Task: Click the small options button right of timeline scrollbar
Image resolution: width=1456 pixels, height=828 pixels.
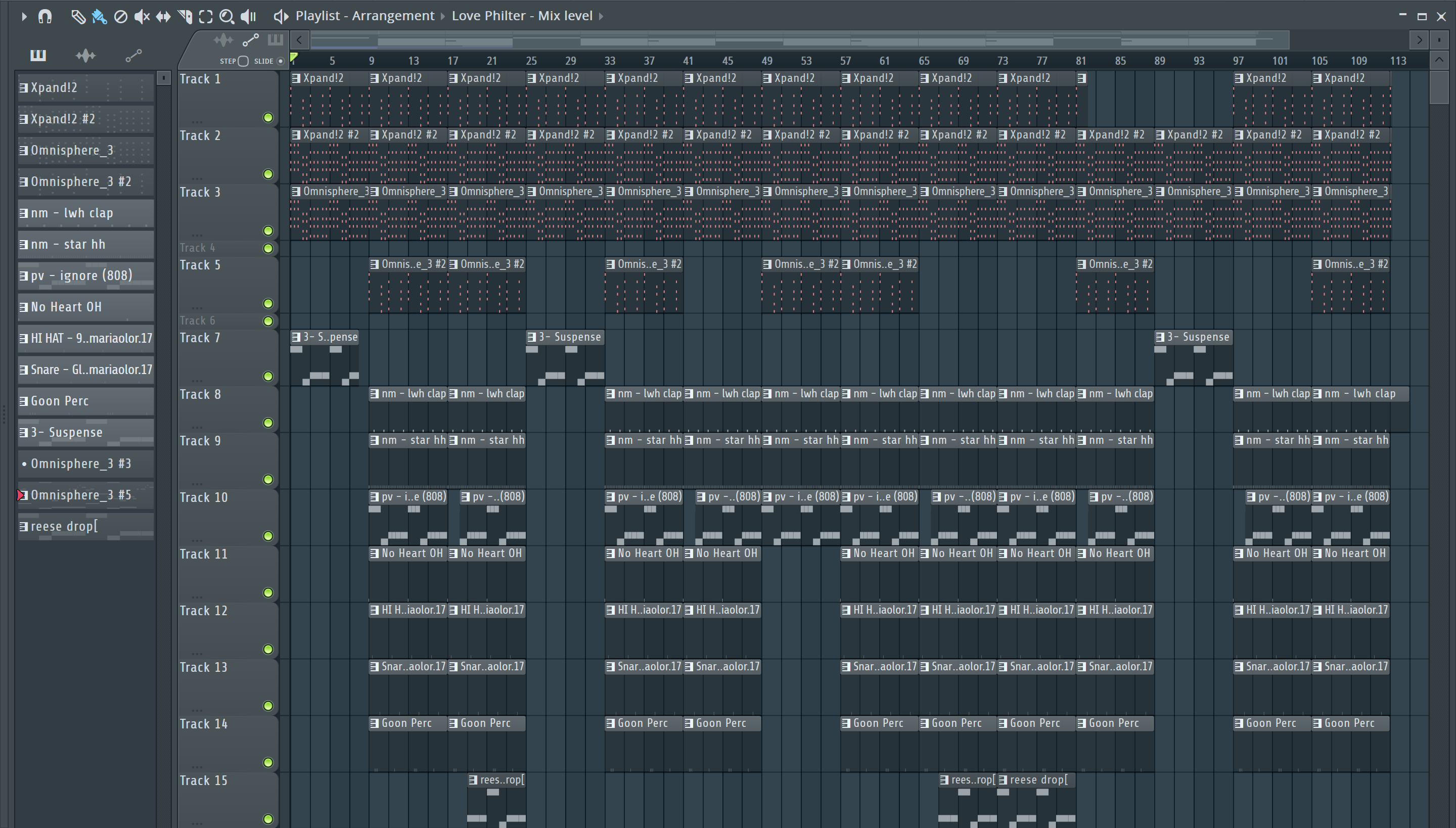Action: click(1439, 40)
